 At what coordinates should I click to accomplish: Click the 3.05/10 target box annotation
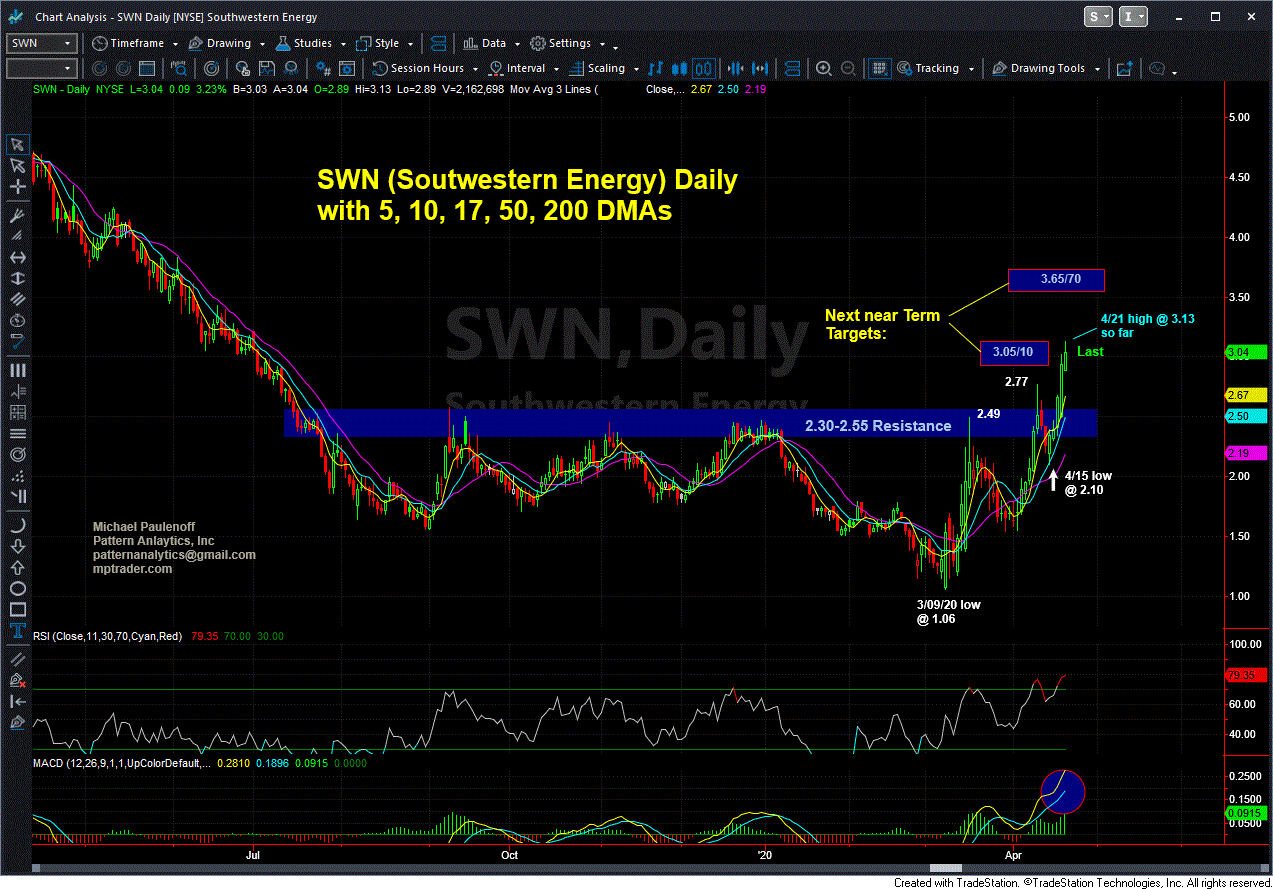(x=1014, y=352)
